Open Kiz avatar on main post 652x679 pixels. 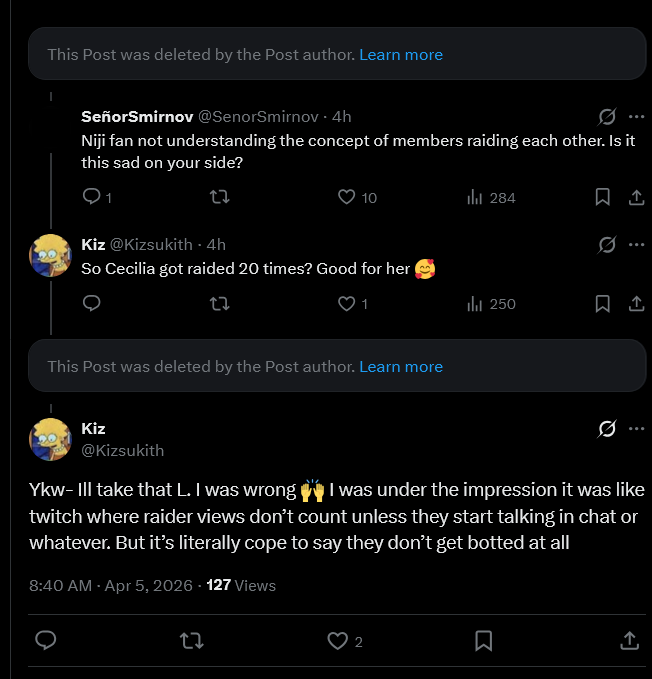click(50, 439)
